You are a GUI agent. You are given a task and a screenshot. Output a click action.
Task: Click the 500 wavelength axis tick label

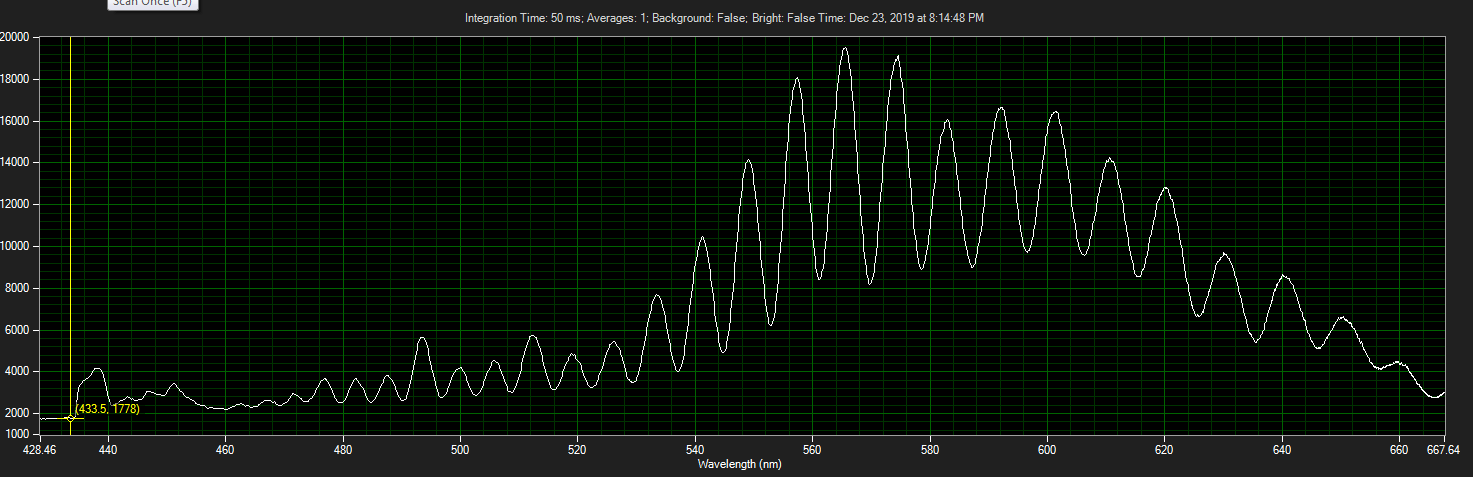460,451
